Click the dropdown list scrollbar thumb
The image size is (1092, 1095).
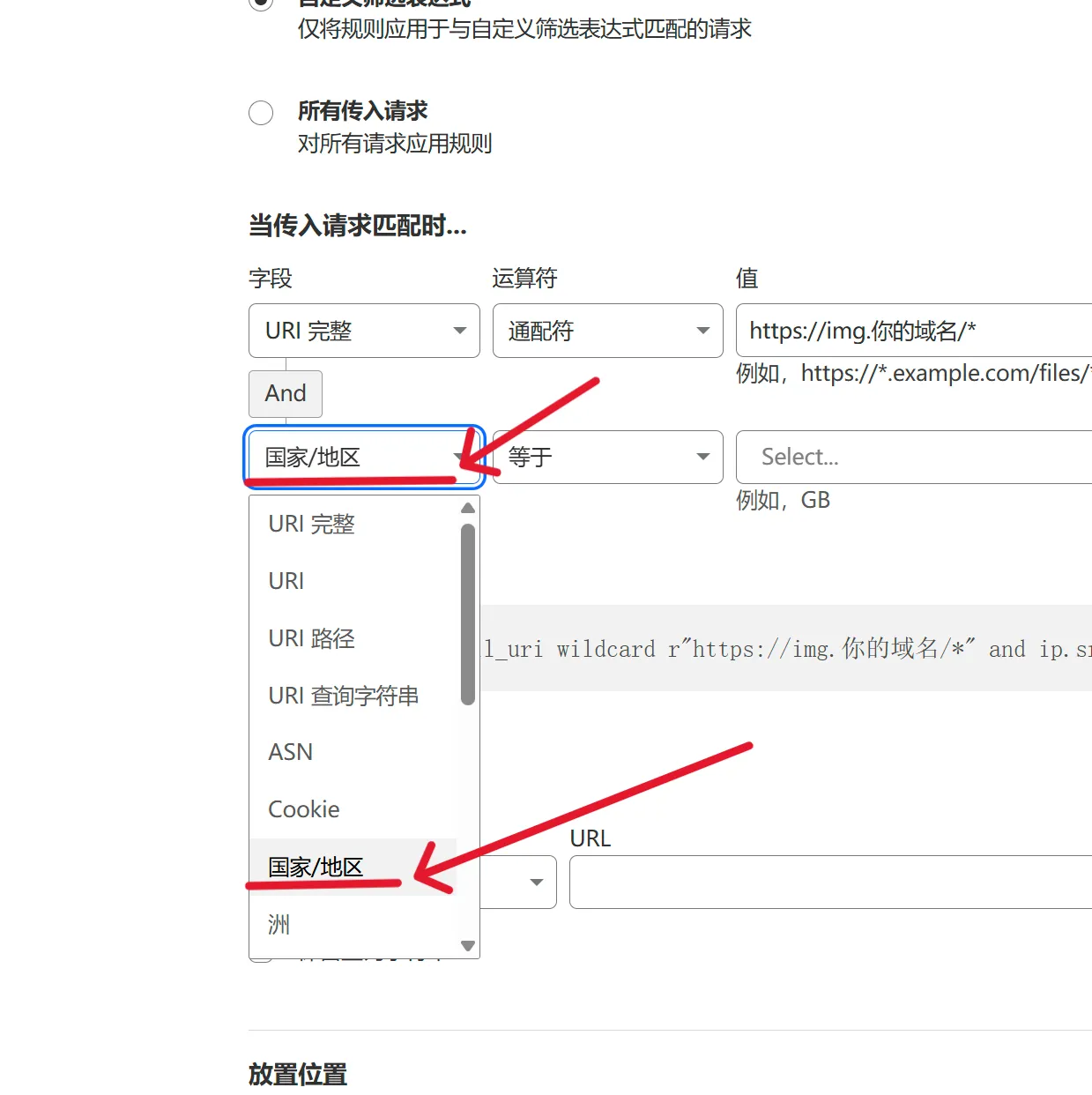coord(468,615)
